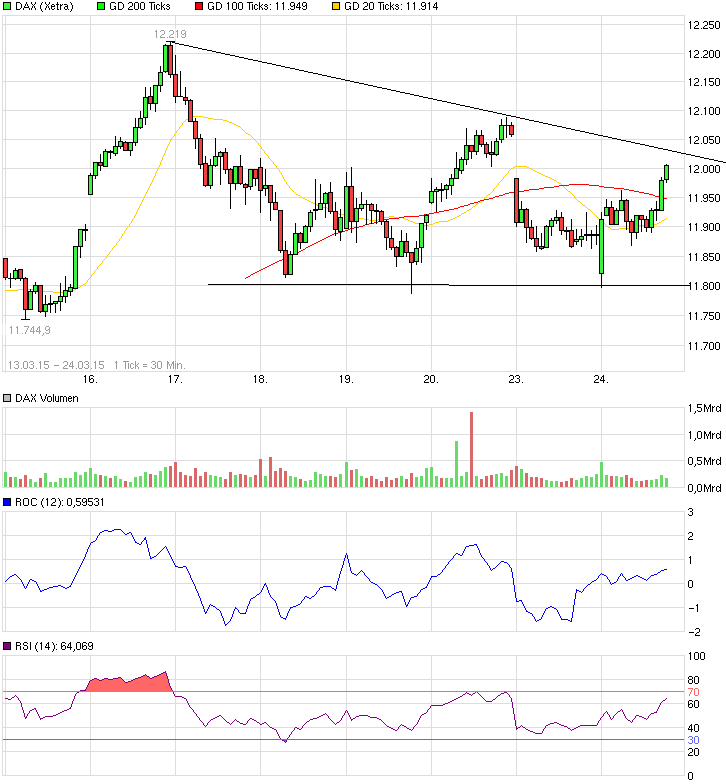Click the '18.' date axis label

[260, 380]
